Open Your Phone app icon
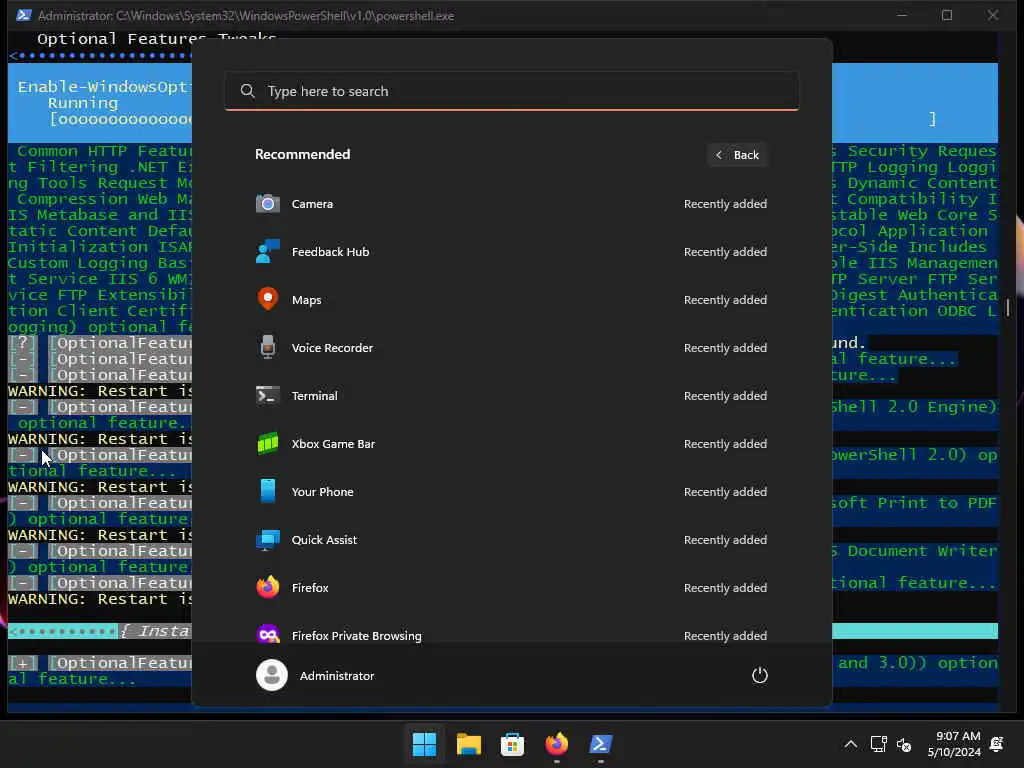This screenshot has width=1024, height=768. tap(268, 491)
